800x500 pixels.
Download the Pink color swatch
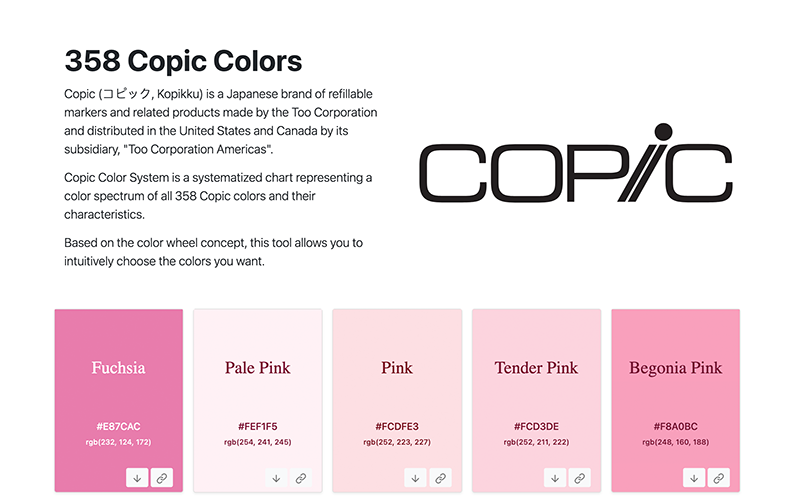click(x=416, y=478)
